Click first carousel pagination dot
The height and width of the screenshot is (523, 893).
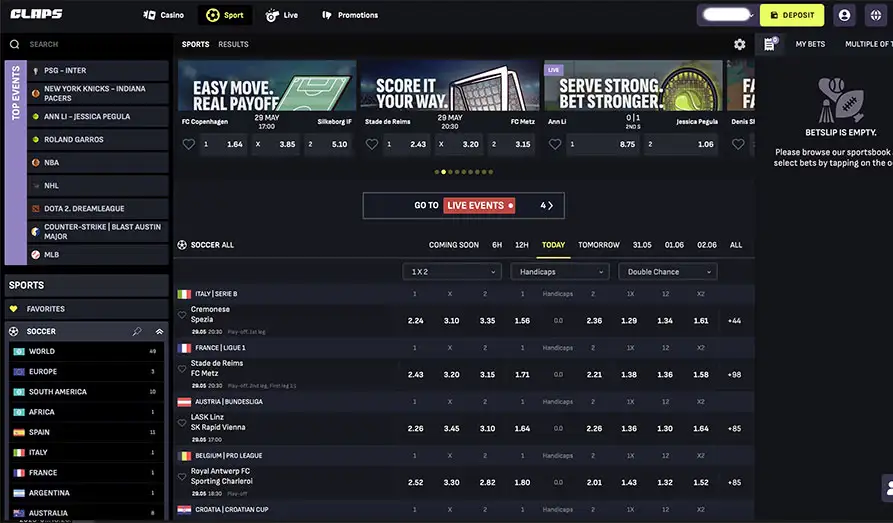[x=437, y=171]
